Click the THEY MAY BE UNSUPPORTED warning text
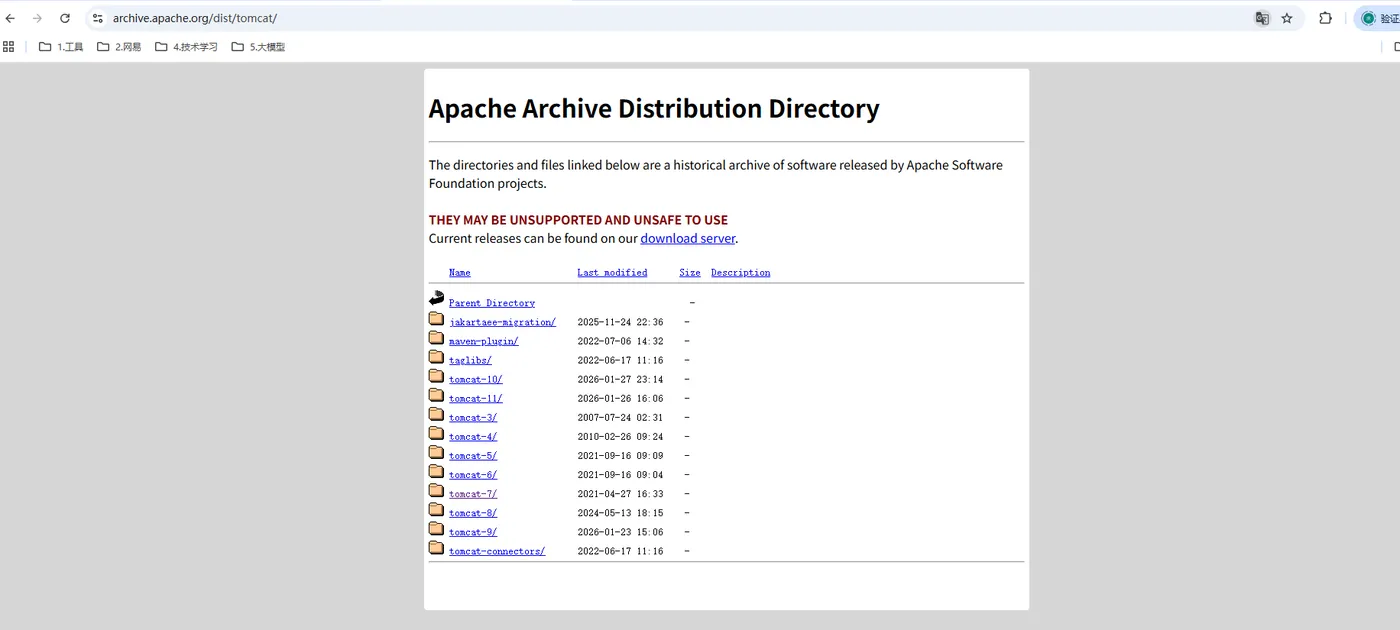Screen dimensions: 1400x630 point(578,220)
